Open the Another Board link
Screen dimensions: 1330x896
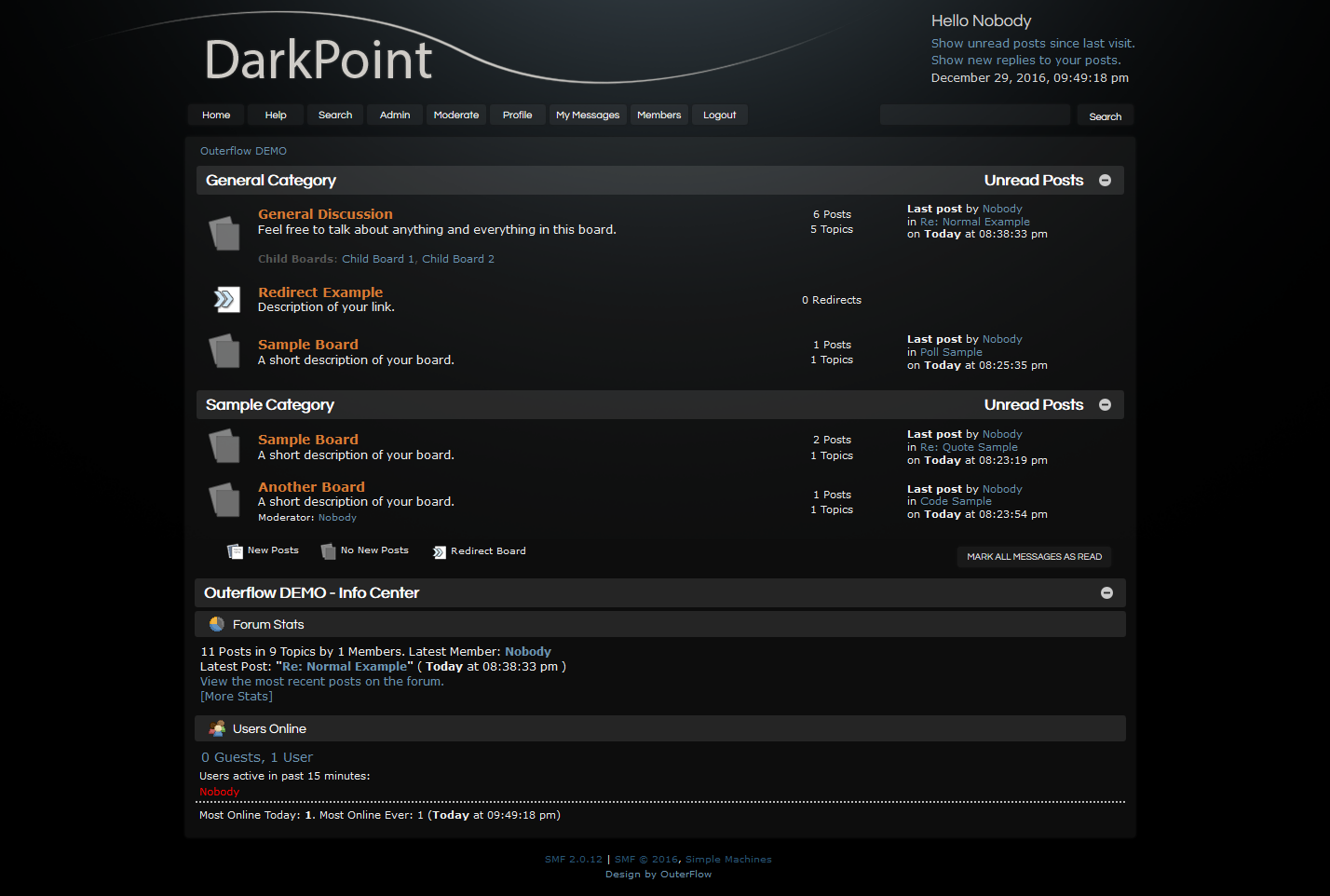311,487
